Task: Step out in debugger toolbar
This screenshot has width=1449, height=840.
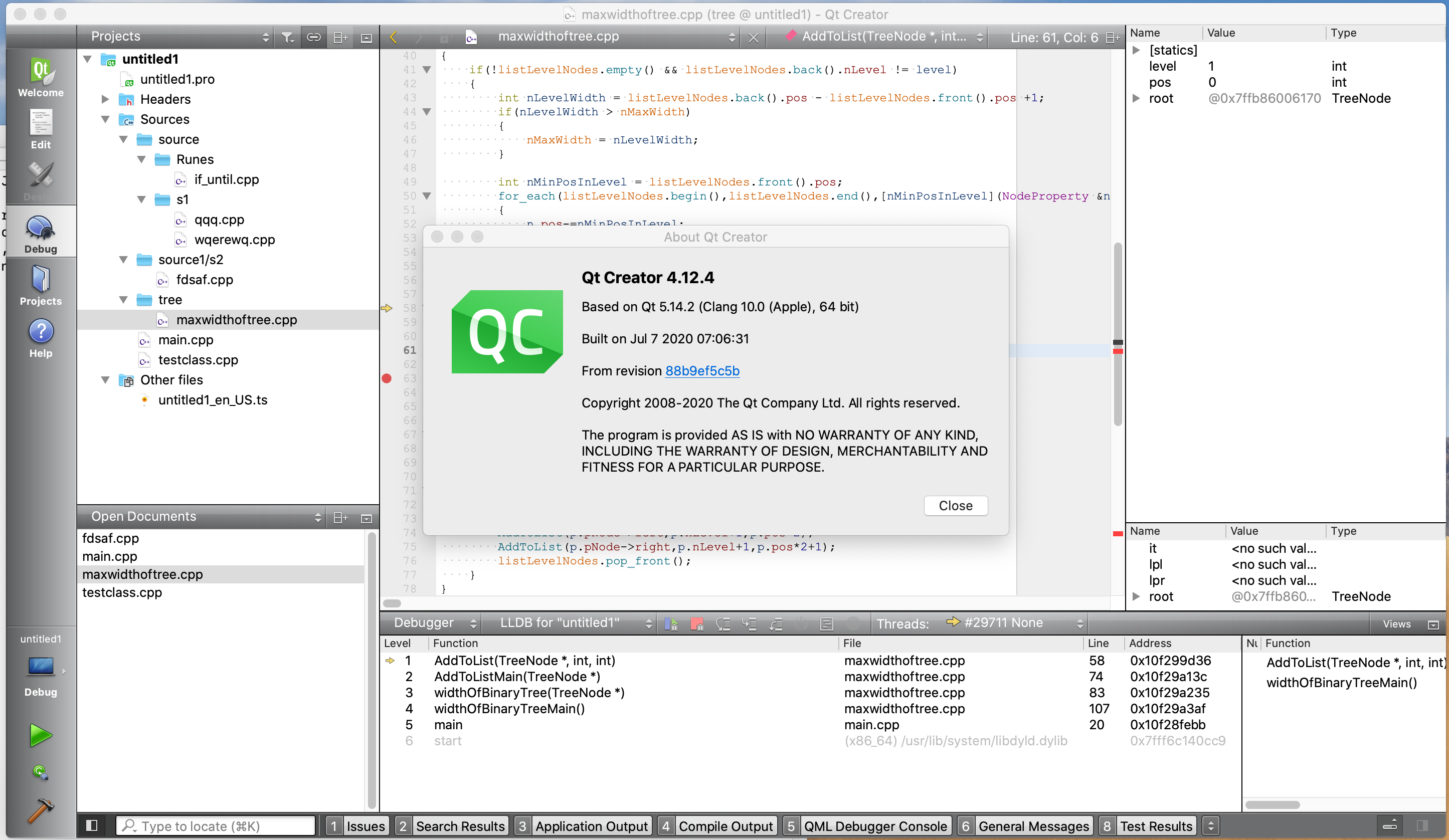Action: tap(776, 623)
